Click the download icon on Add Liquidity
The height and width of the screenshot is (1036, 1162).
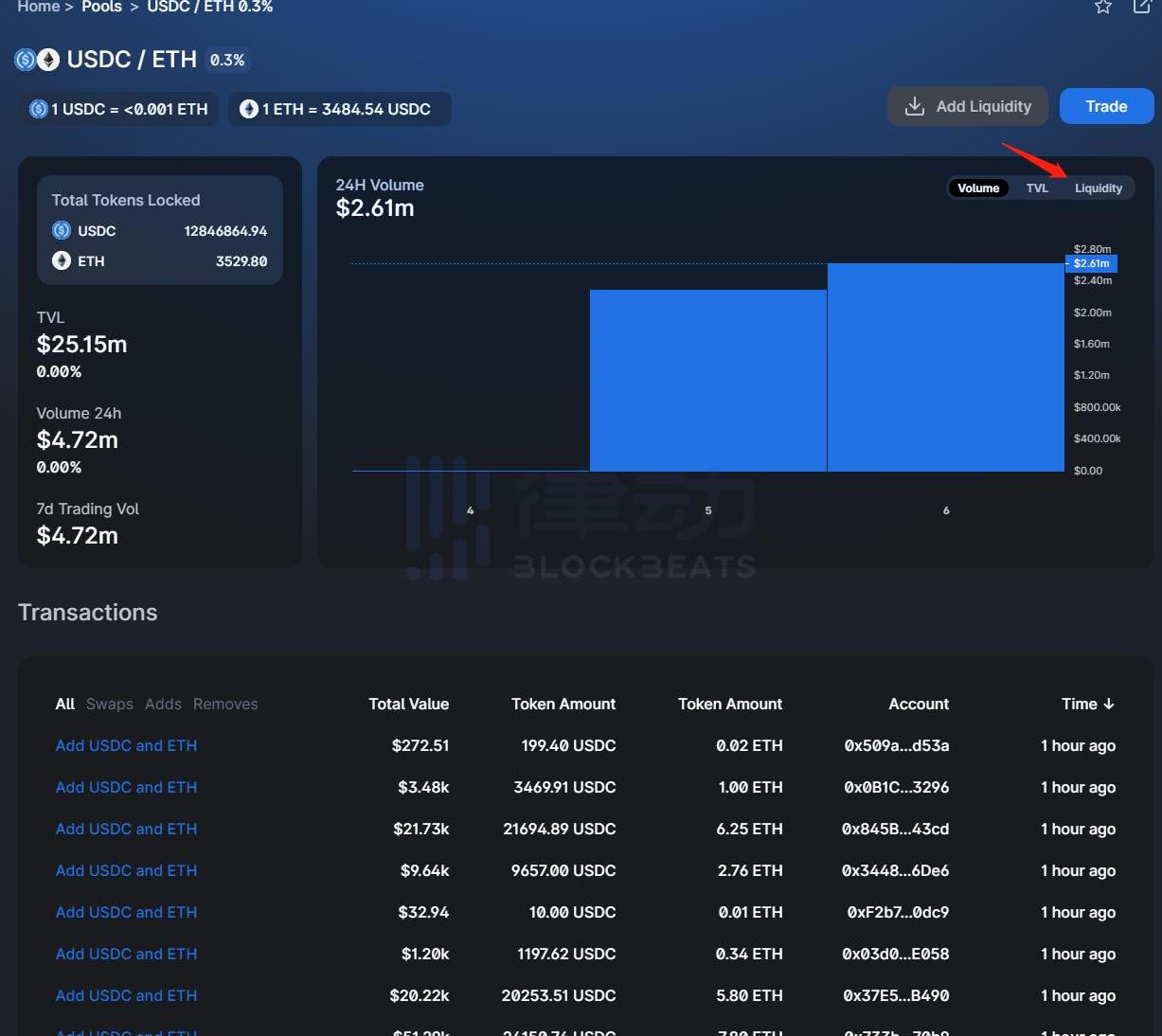(x=914, y=106)
